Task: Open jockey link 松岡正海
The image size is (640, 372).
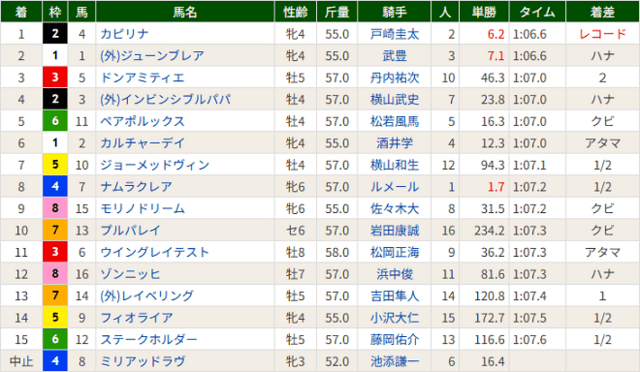Action: point(394,252)
